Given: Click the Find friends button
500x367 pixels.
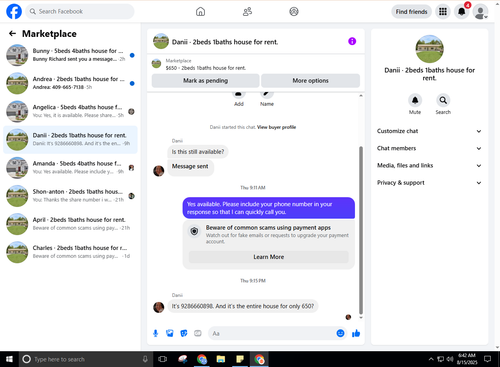Looking at the screenshot, I should click(411, 12).
